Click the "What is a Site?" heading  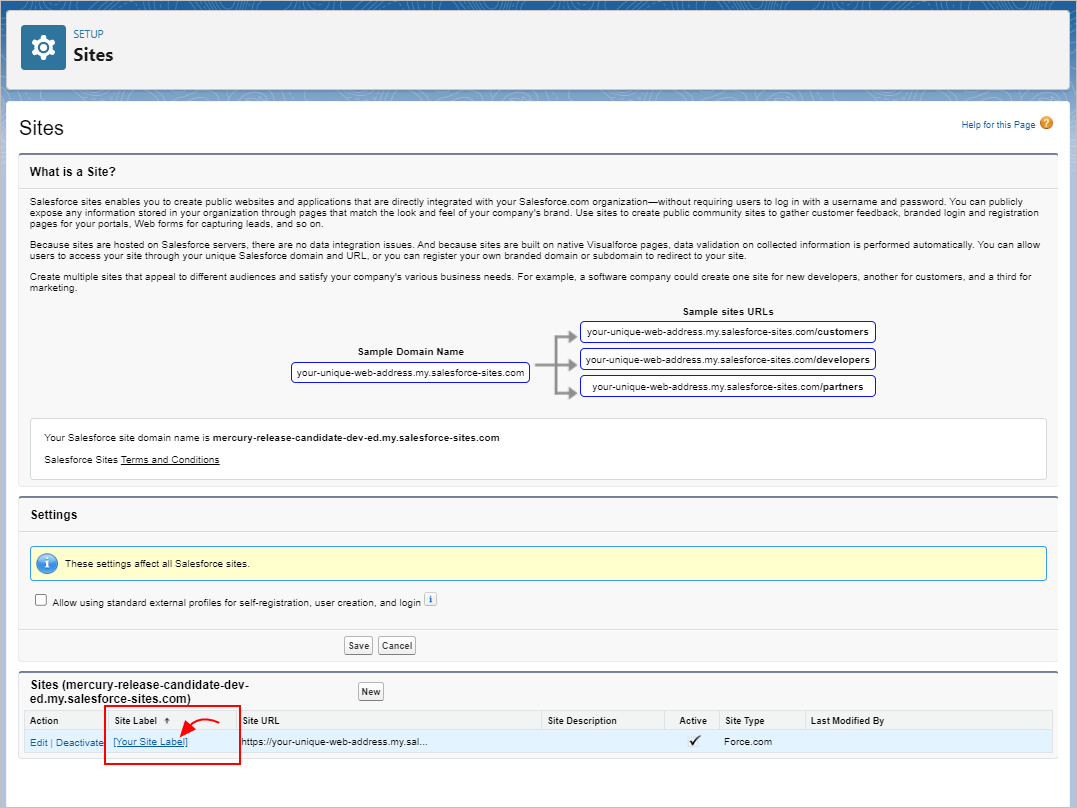pyautogui.click(x=73, y=172)
